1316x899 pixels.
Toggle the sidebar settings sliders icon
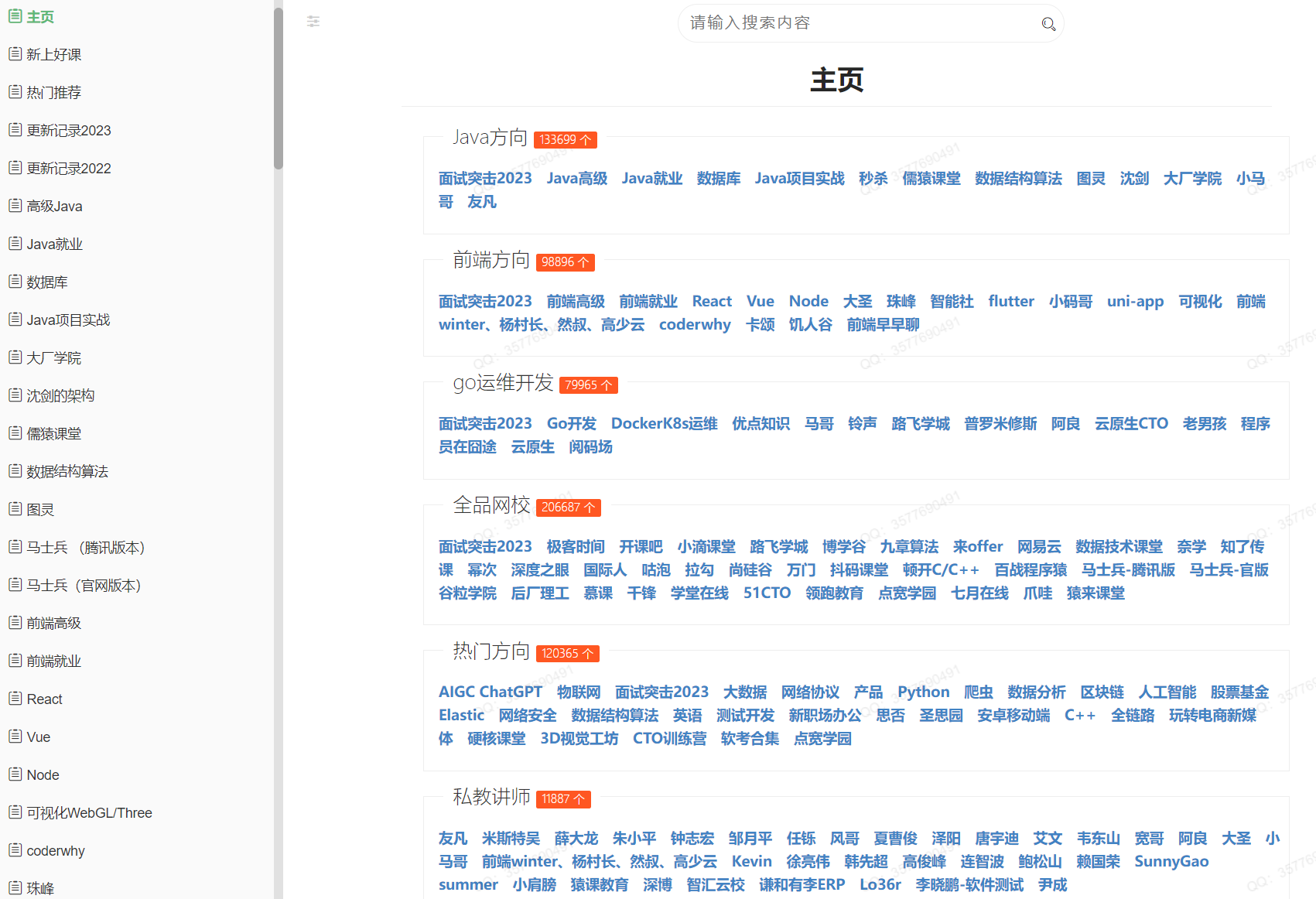click(x=313, y=22)
